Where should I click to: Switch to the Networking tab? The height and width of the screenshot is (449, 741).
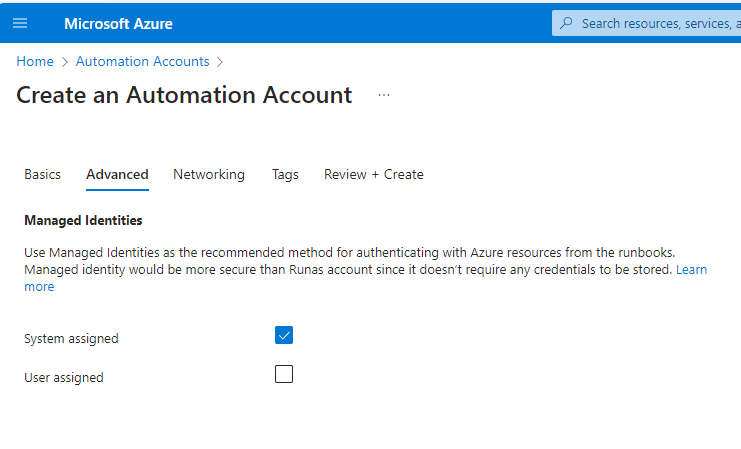[x=209, y=174]
